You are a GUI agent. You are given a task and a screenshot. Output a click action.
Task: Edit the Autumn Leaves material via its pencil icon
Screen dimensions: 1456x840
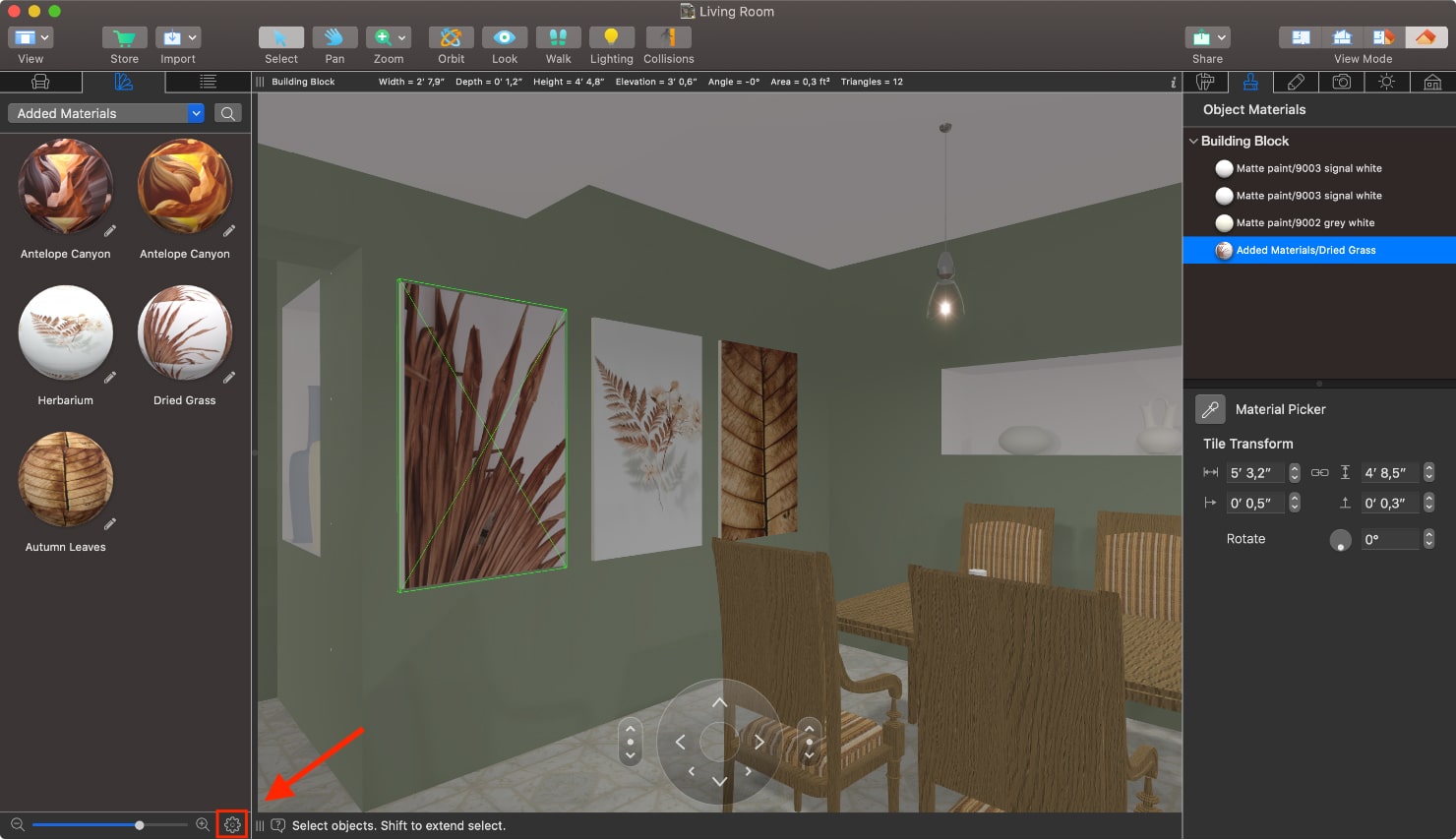(x=110, y=523)
